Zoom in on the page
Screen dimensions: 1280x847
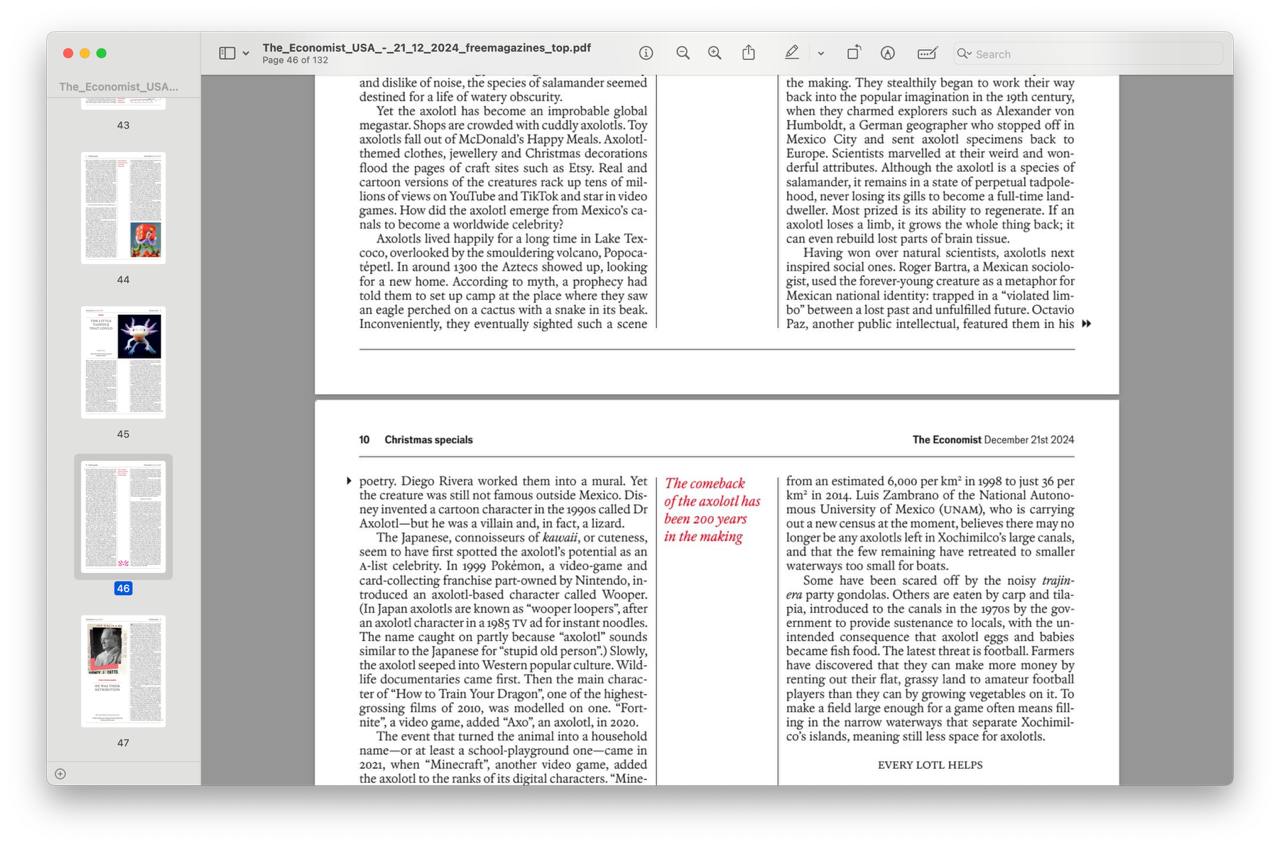click(715, 53)
